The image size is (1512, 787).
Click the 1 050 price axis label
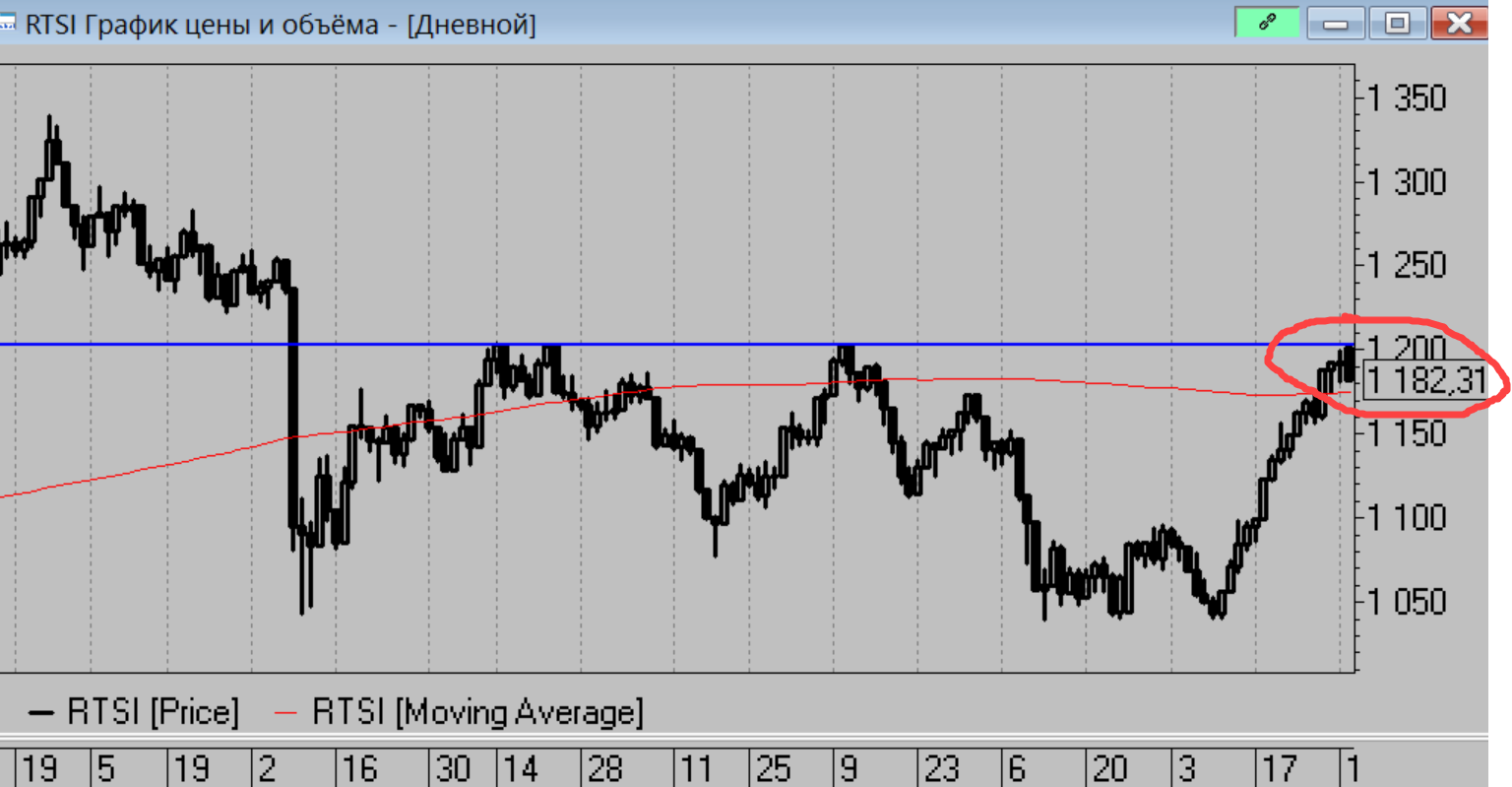pos(1407,601)
